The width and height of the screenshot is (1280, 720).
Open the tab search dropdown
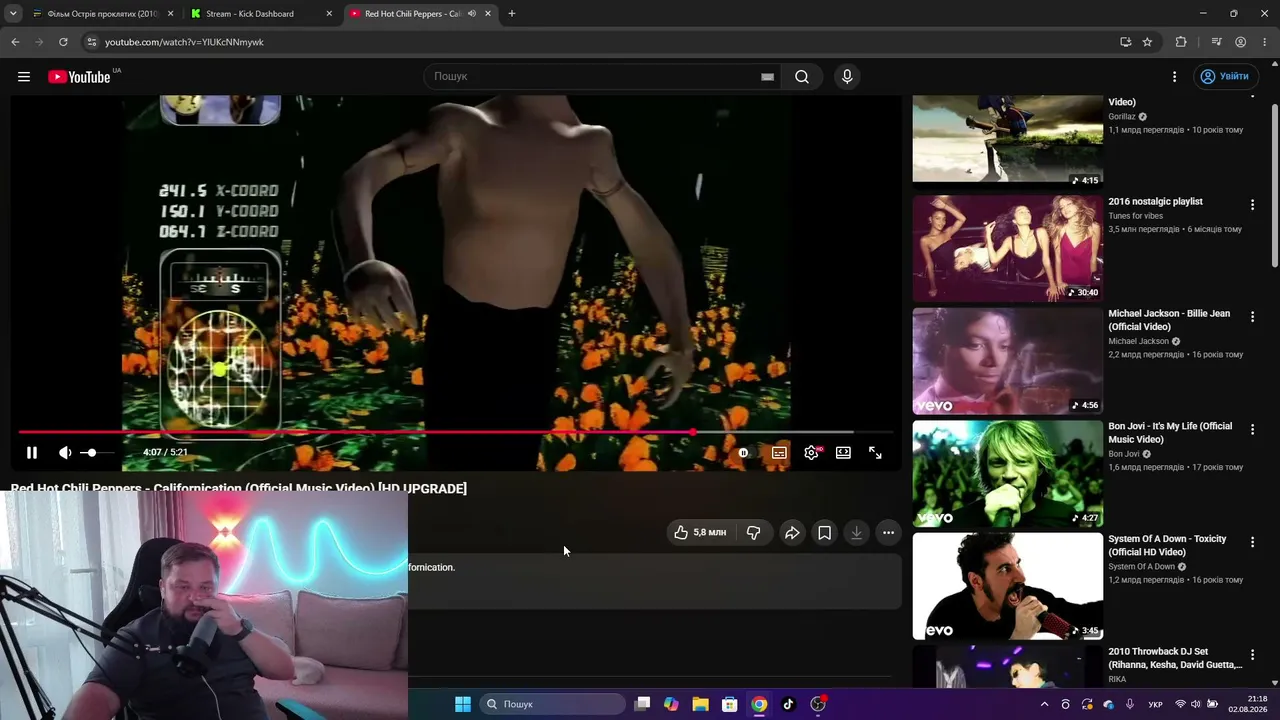(x=13, y=14)
